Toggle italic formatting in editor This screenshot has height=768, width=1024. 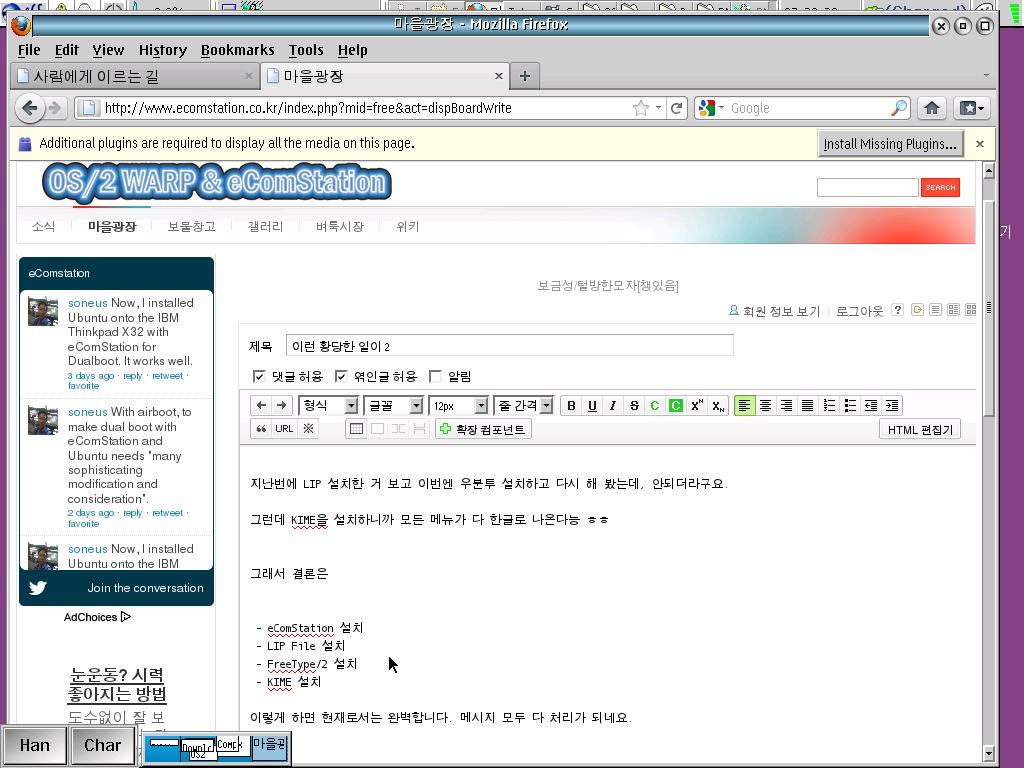(x=613, y=406)
